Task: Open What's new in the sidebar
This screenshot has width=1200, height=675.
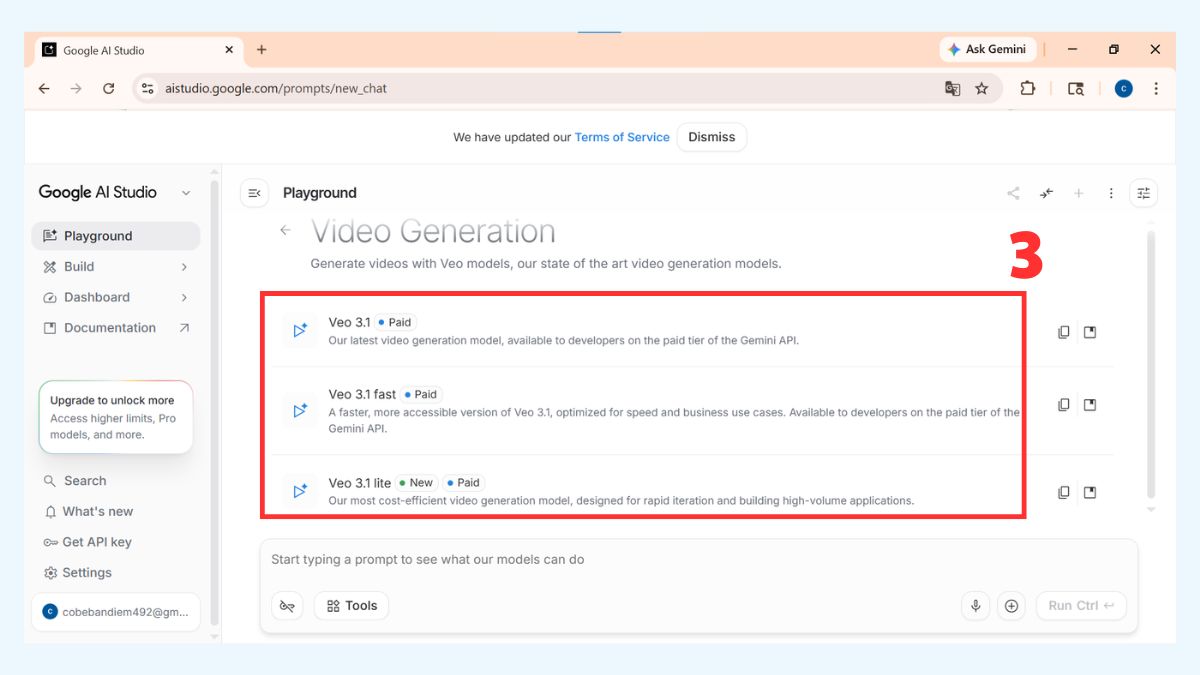Action: (116, 511)
